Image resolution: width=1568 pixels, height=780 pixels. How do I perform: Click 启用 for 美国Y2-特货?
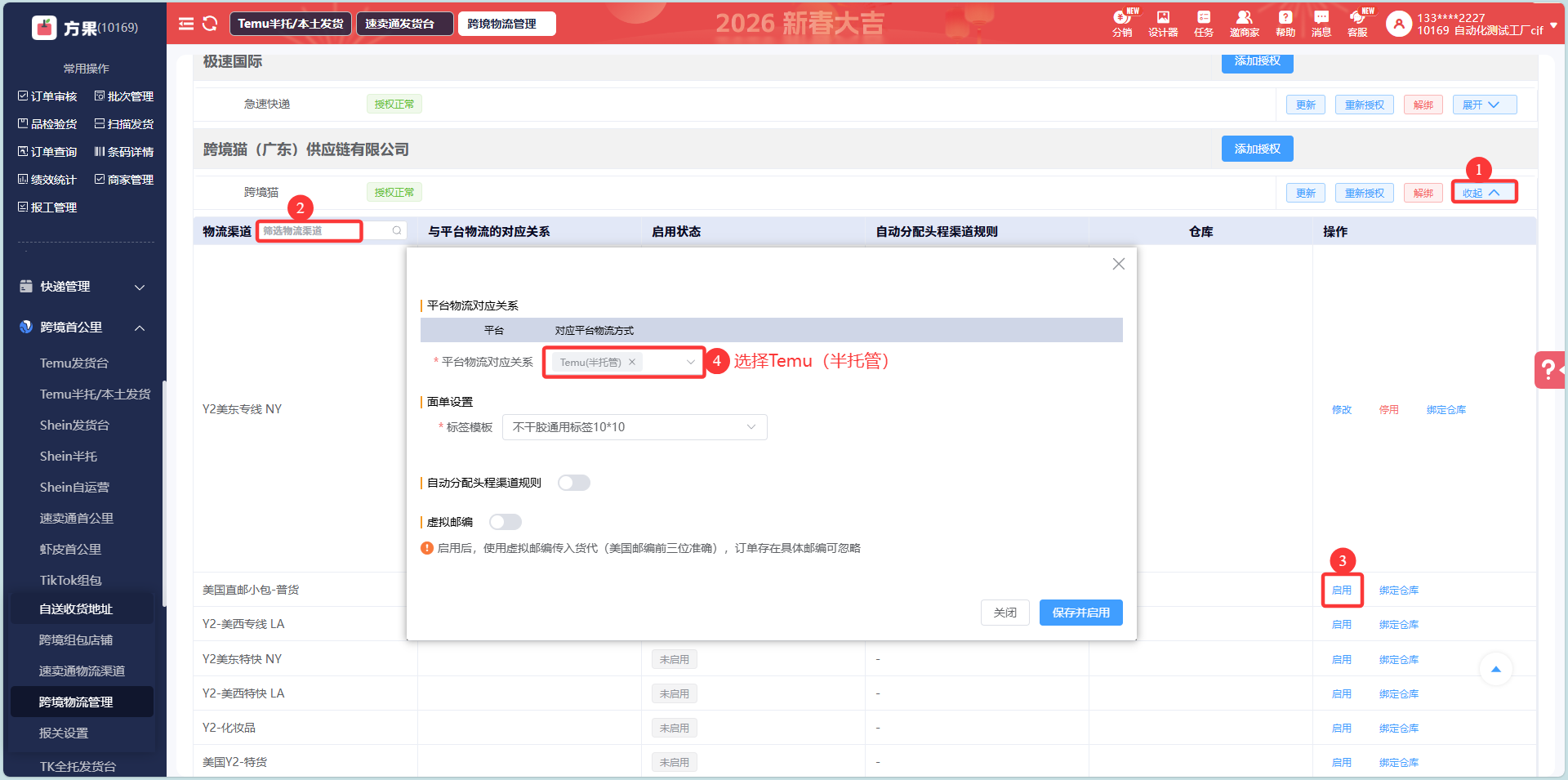coord(1342,762)
